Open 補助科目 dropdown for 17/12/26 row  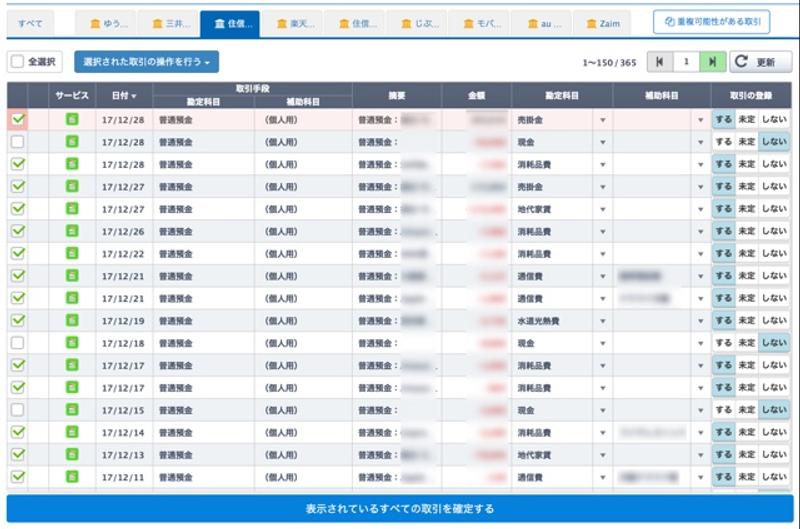tap(701, 232)
